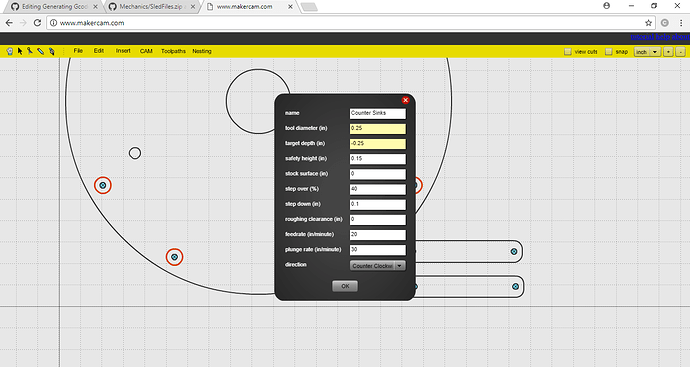Click the target depth input field

click(378, 143)
